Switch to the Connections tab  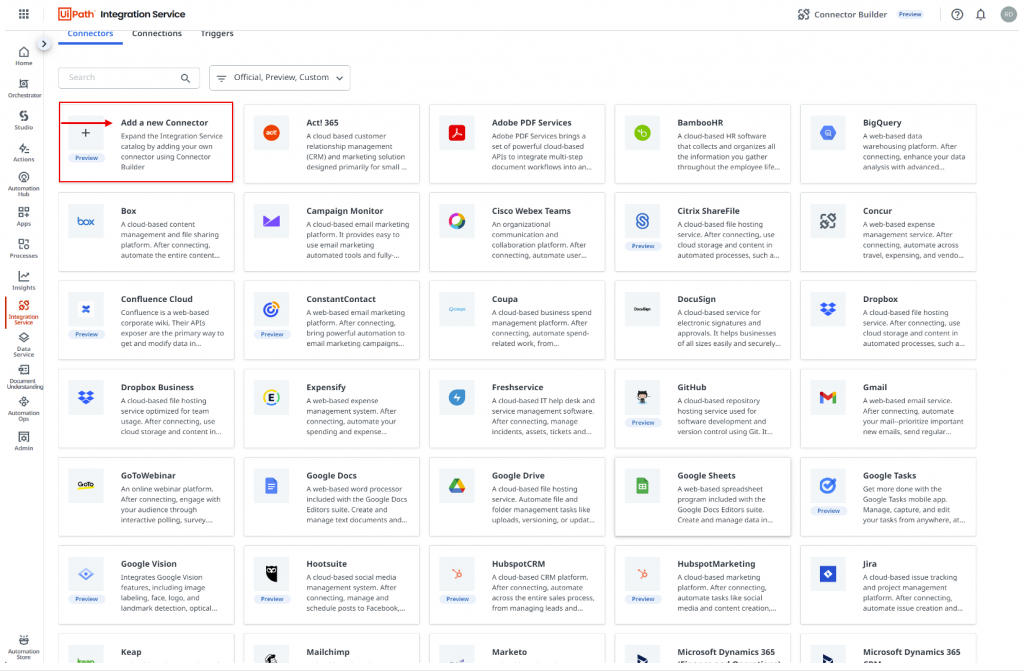coord(157,34)
